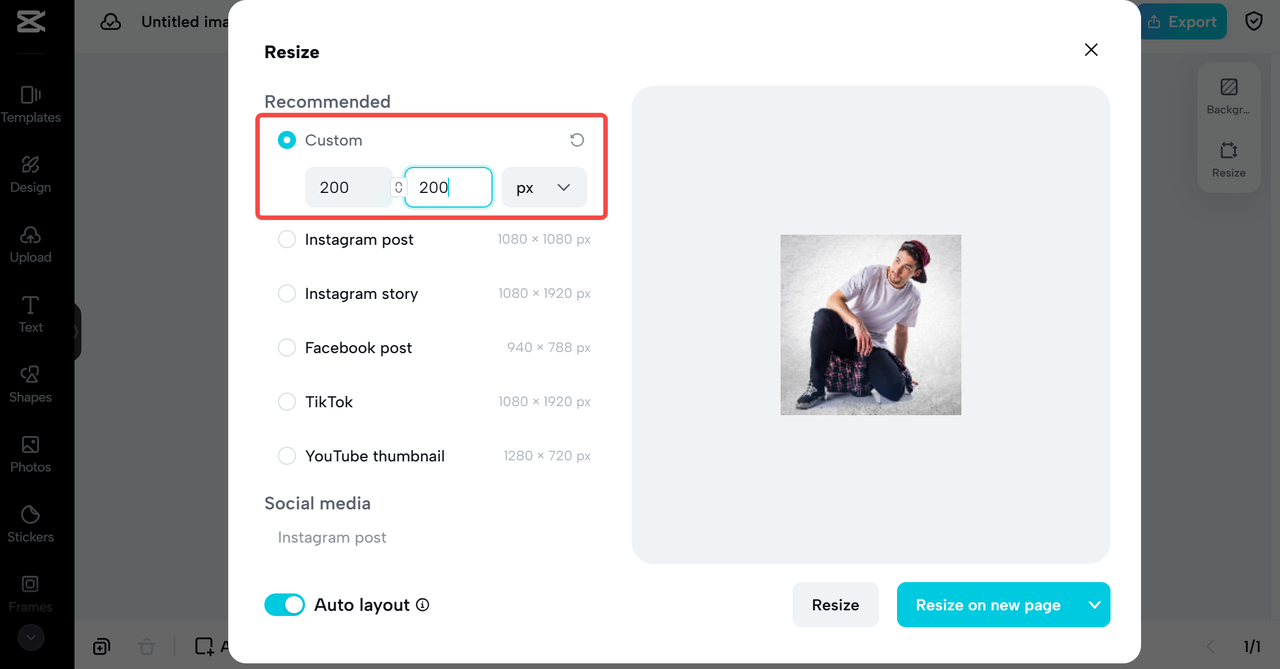This screenshot has width=1280, height=669.
Task: Open the Stickers sidebar panel
Action: [31, 524]
